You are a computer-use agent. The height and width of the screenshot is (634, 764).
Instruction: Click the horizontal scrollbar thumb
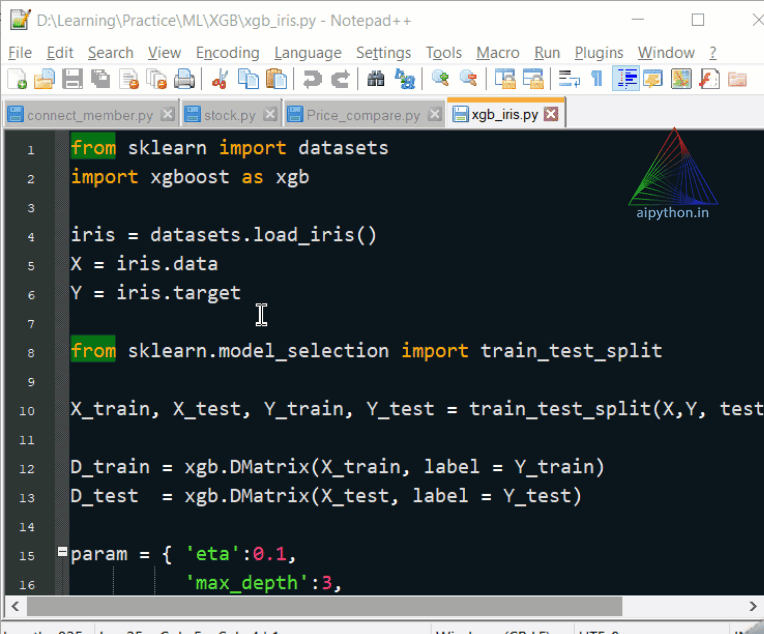click(325, 607)
